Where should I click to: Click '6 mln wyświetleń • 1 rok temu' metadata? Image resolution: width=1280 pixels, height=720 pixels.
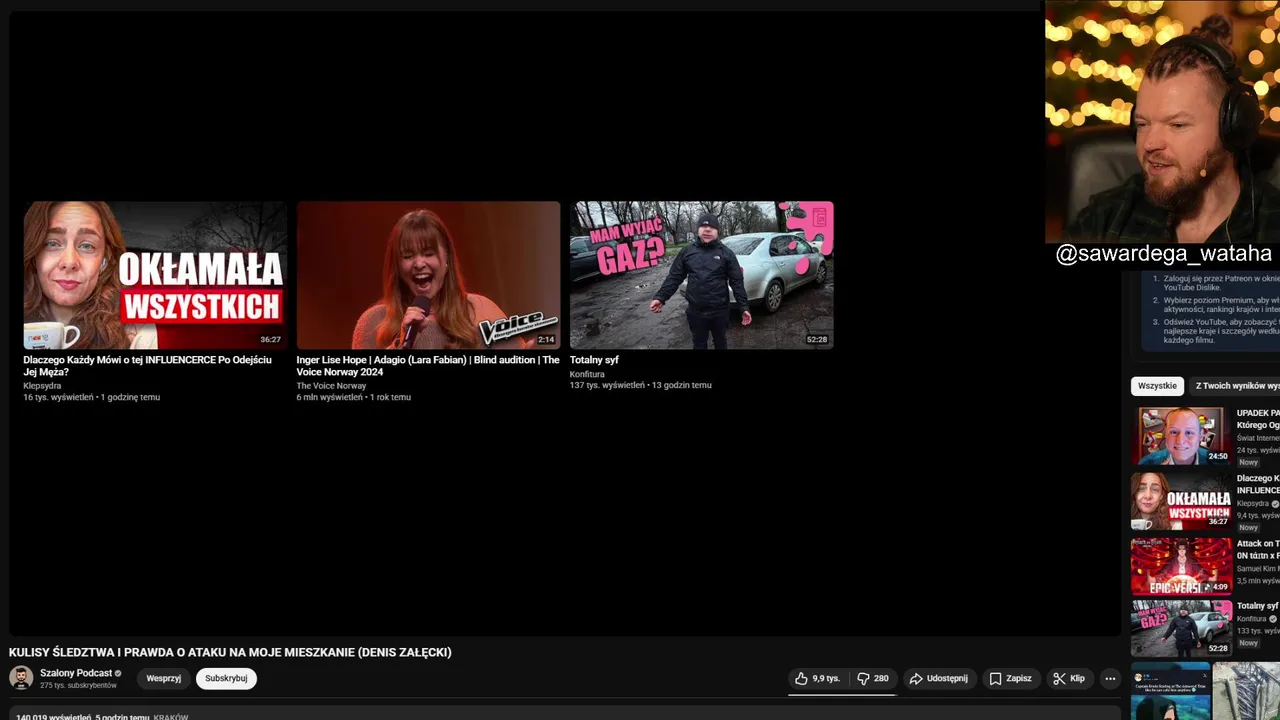[x=353, y=397]
